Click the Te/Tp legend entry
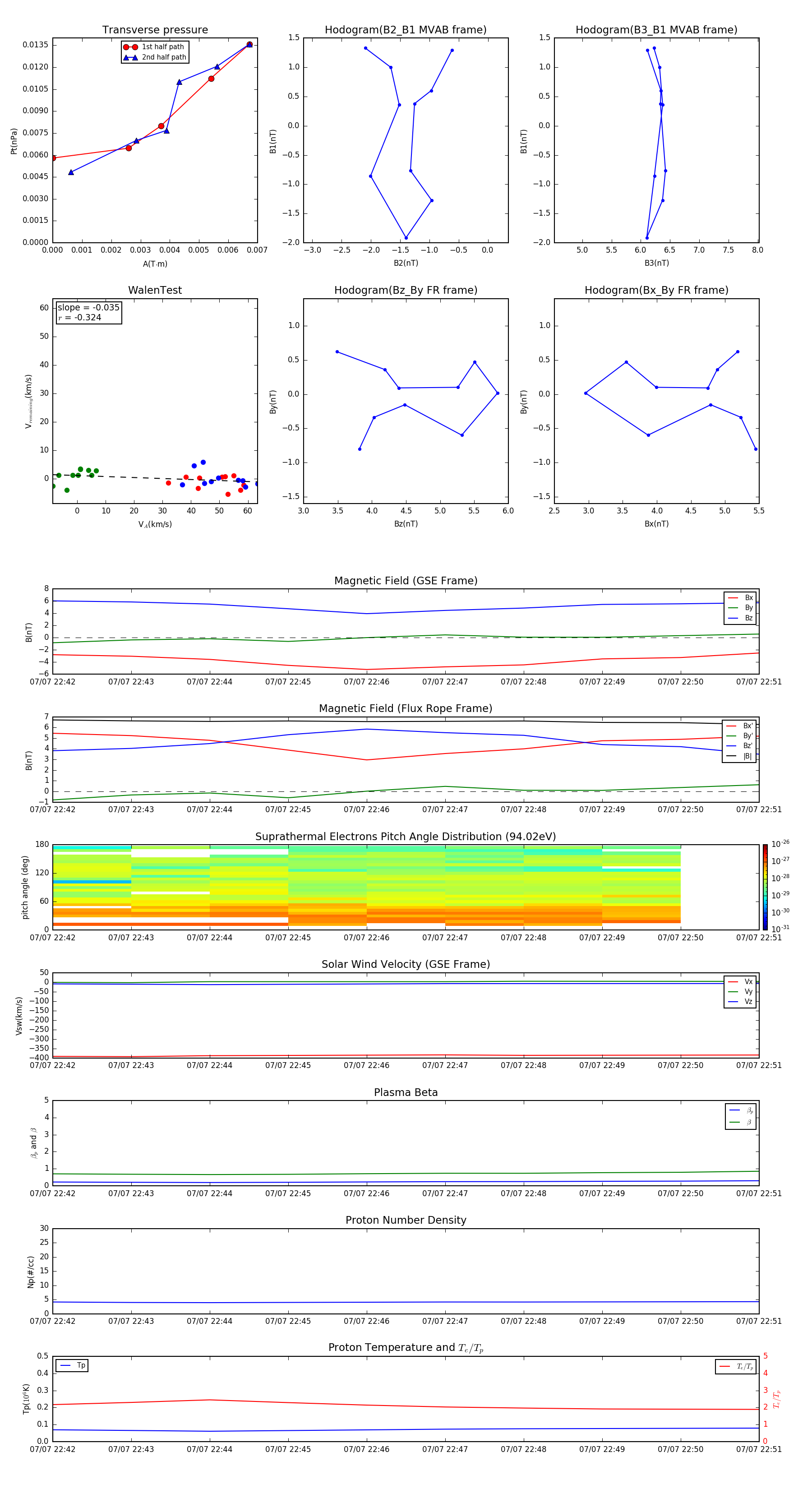The width and height of the screenshot is (812, 1489). tap(736, 1366)
